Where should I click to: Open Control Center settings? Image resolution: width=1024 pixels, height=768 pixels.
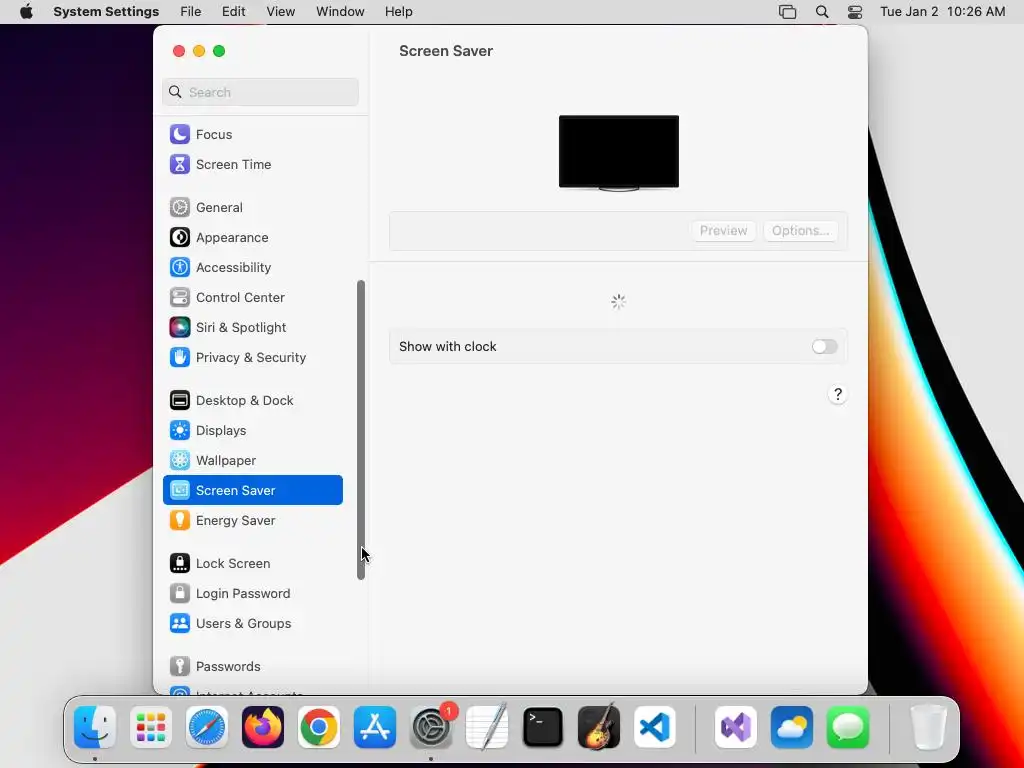click(x=253, y=297)
